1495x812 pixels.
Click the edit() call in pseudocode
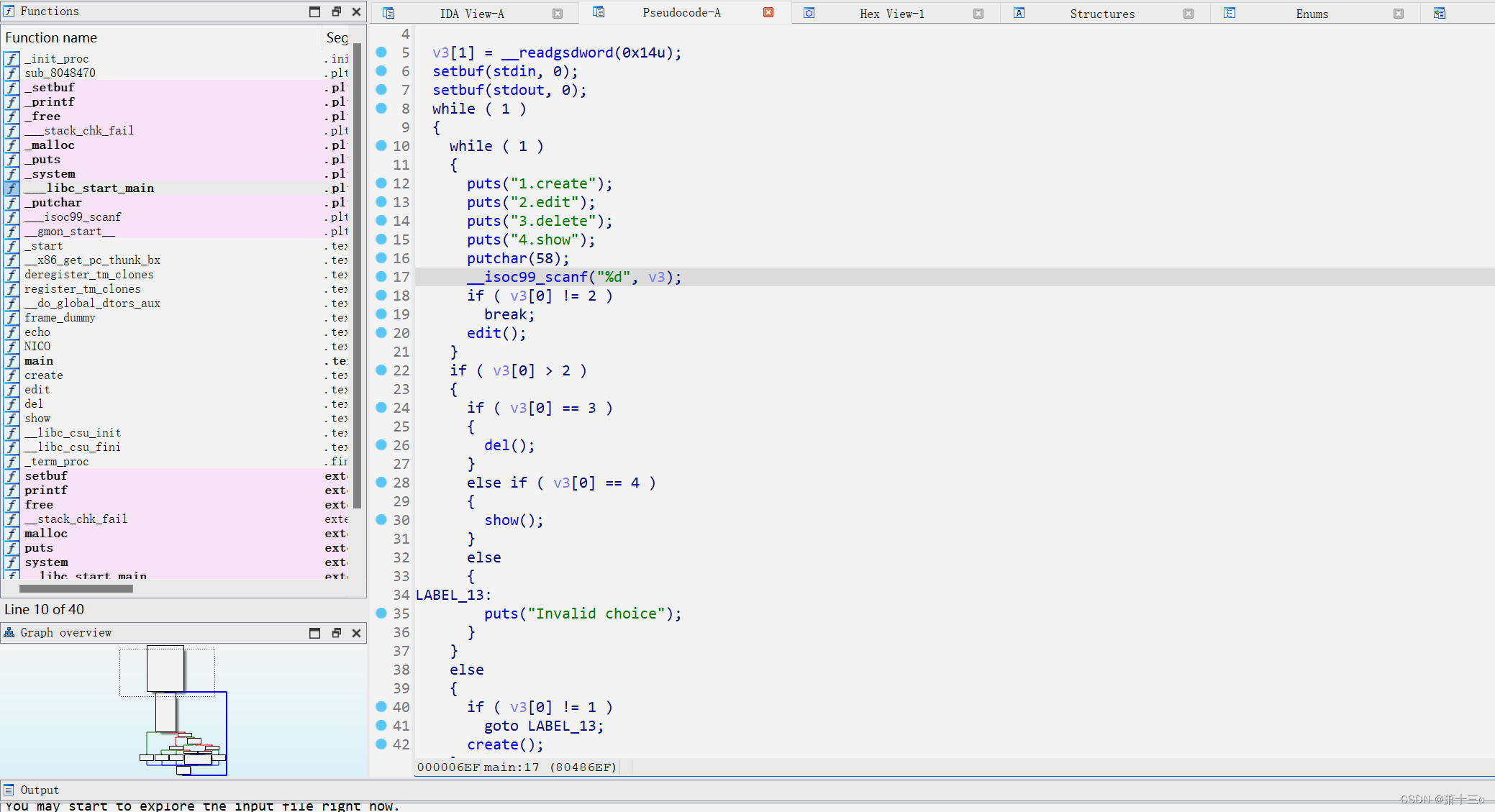483,333
